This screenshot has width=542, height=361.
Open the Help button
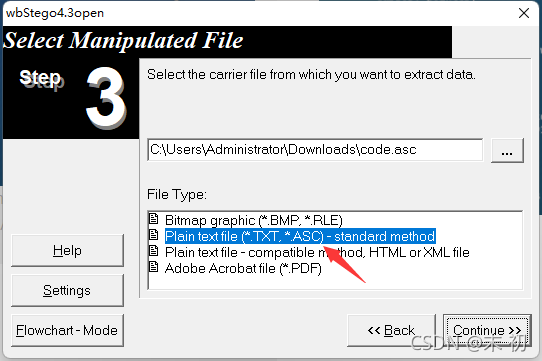coord(67,250)
